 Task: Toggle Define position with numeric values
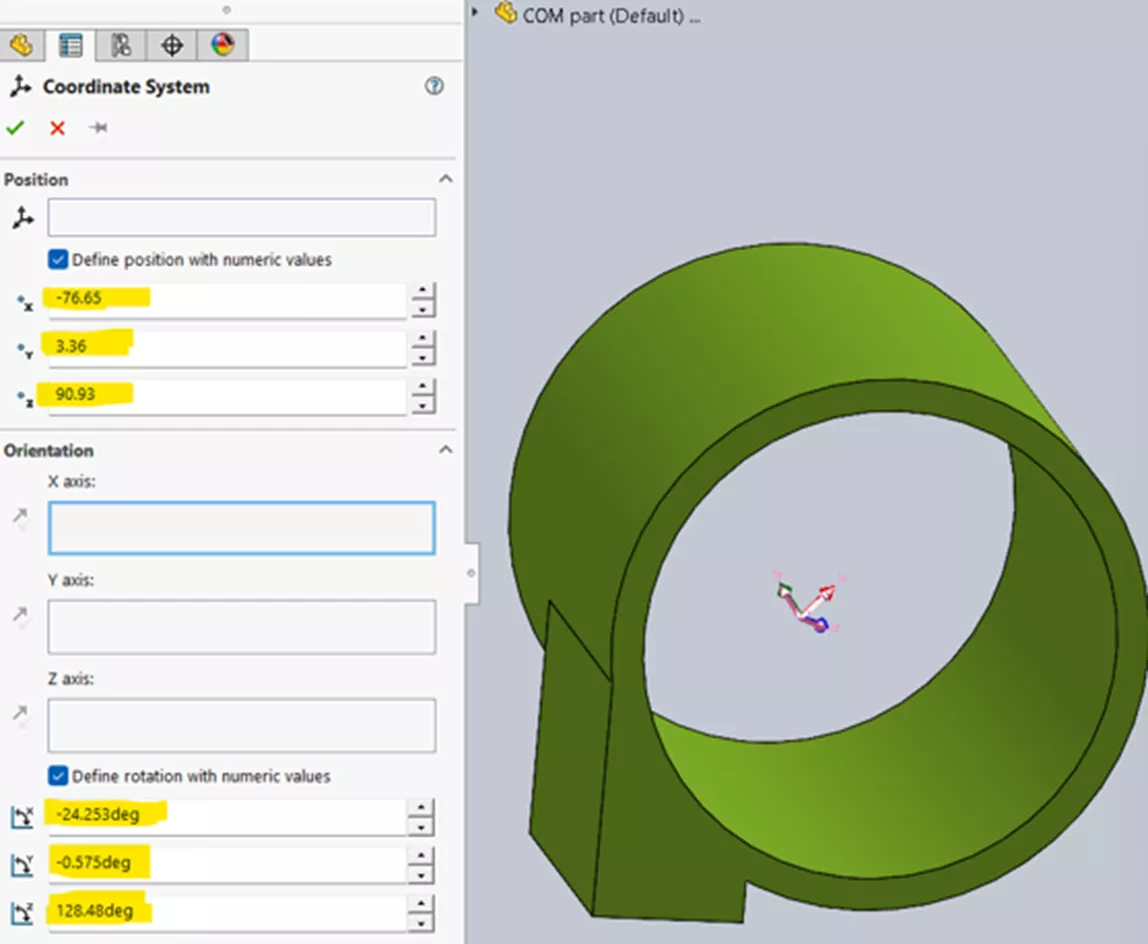click(x=59, y=260)
